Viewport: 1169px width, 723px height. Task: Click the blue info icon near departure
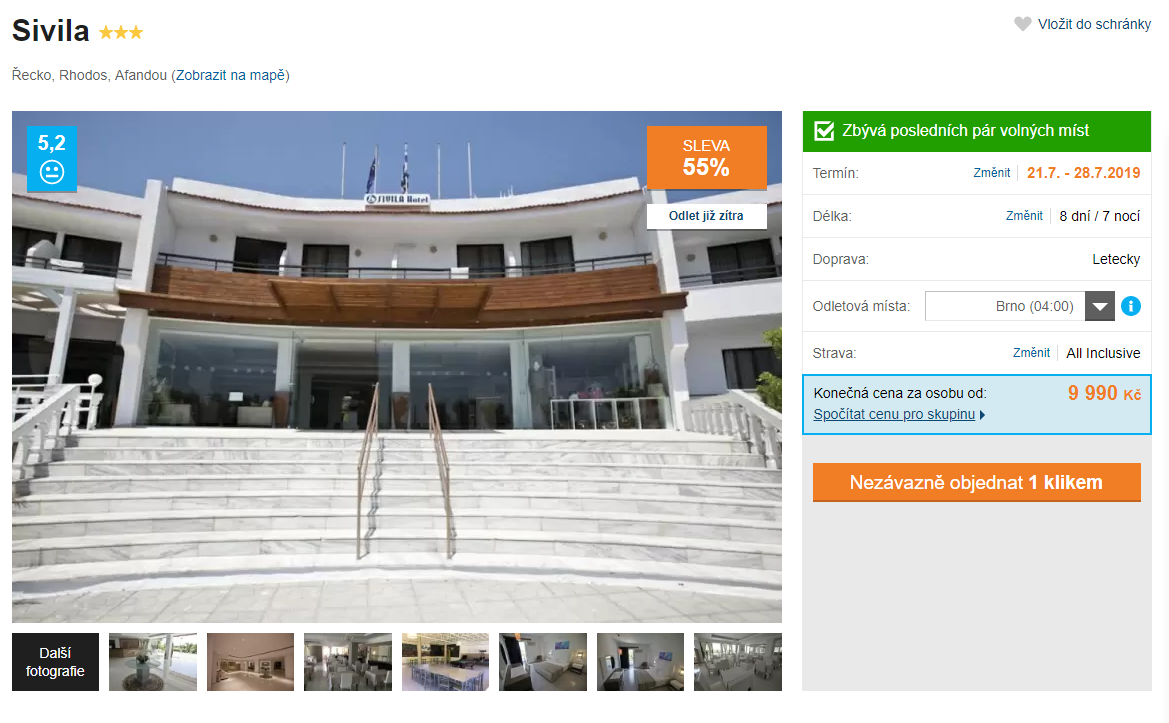click(1130, 306)
